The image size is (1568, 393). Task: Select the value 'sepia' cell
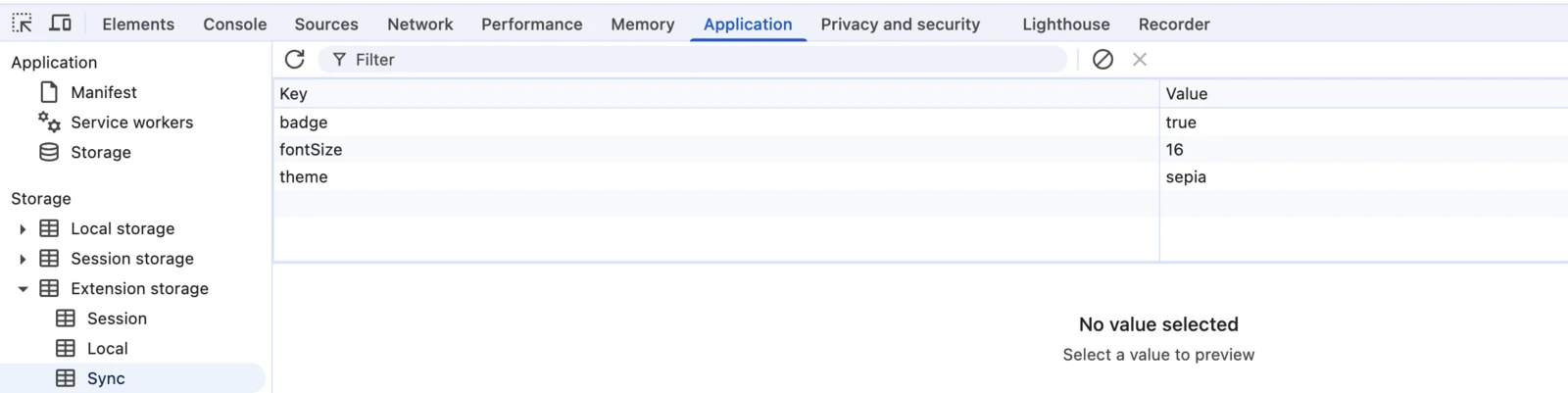click(x=1363, y=177)
